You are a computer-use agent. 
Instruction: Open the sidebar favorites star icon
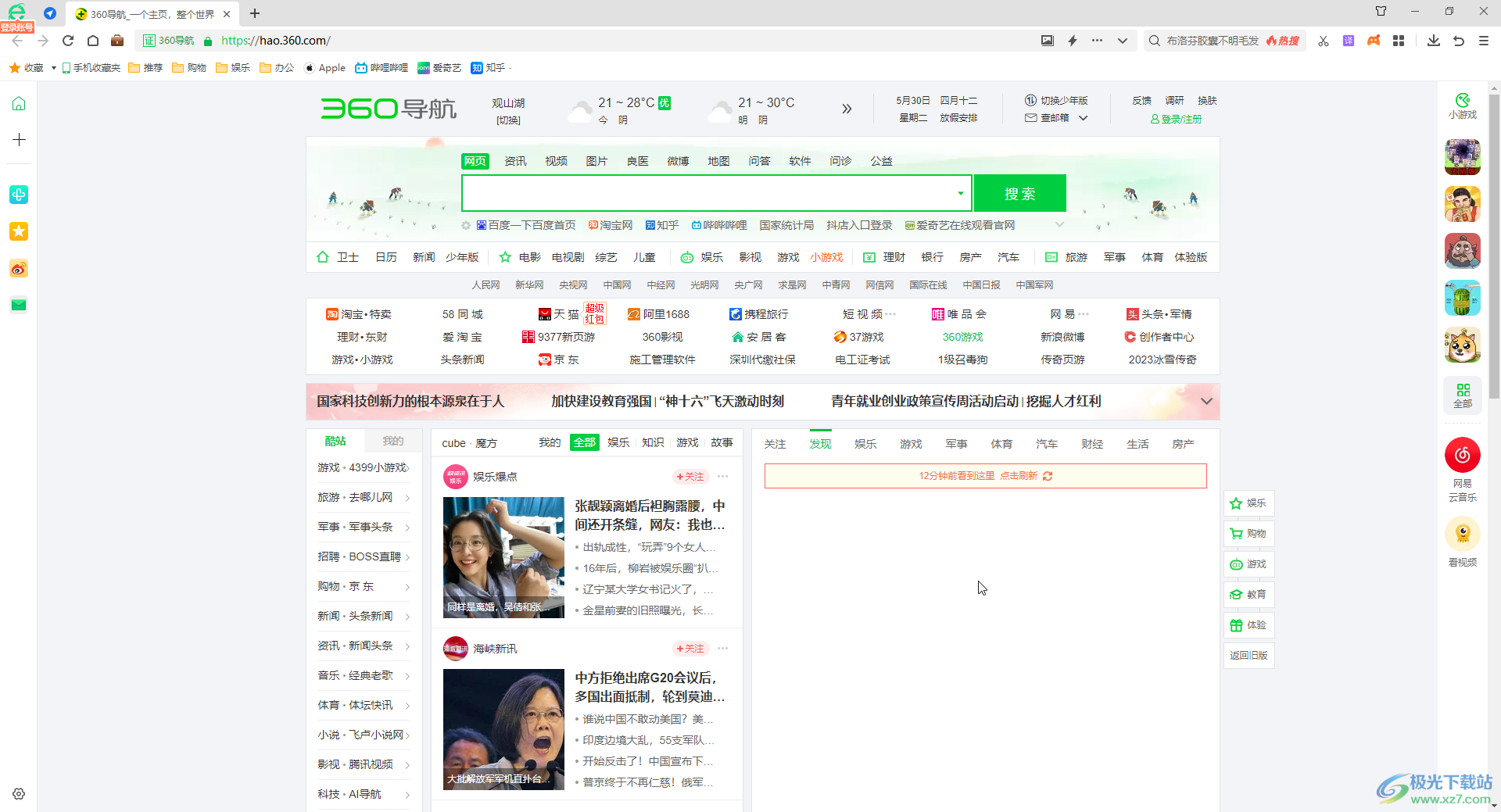click(19, 231)
